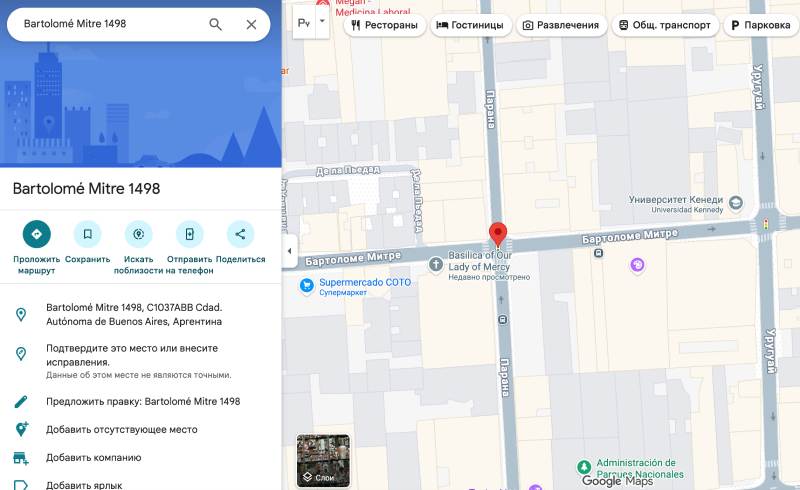Click bus stop icon below Бартоломе Митре label
The width and height of the screenshot is (800, 490).
598,253
